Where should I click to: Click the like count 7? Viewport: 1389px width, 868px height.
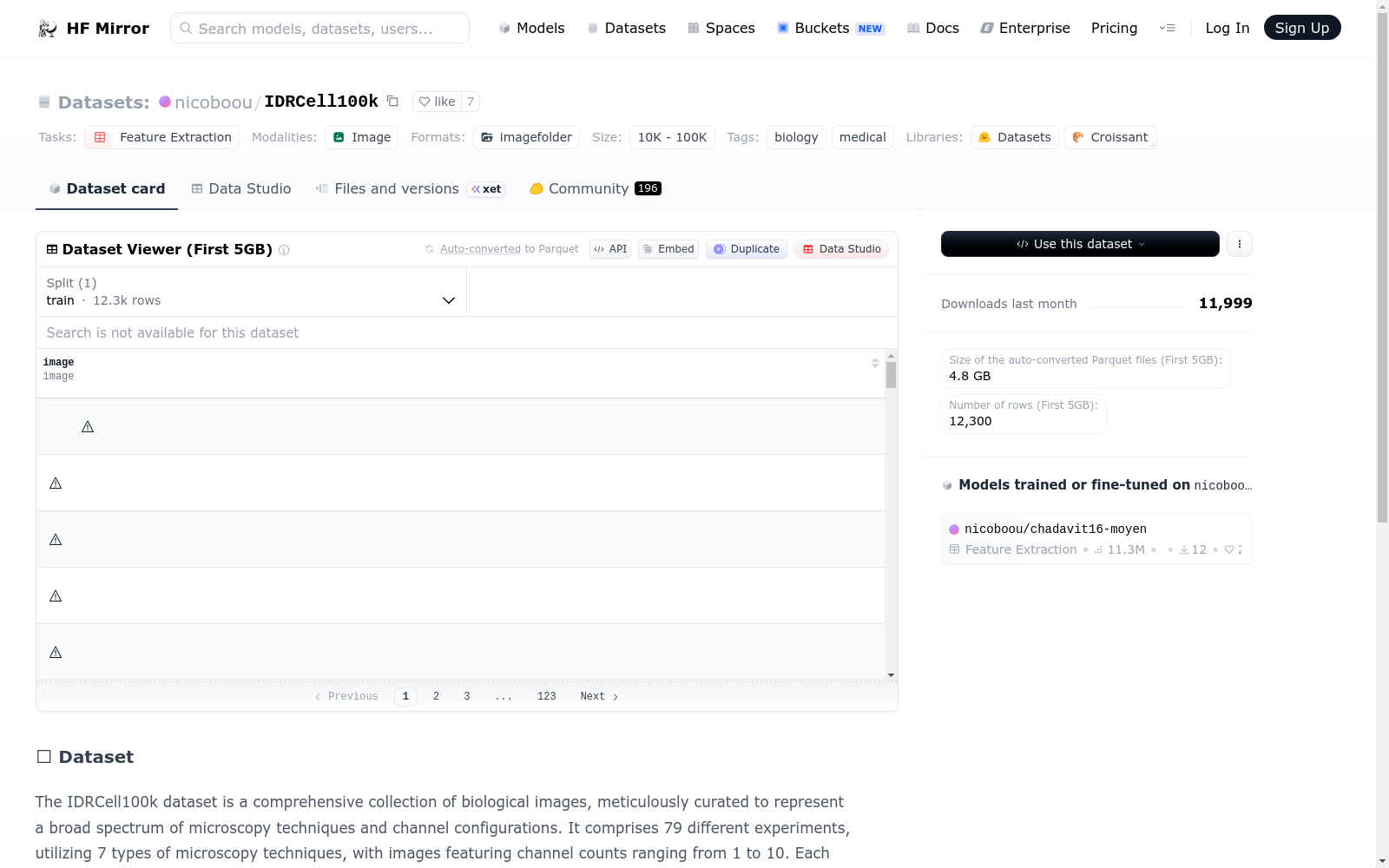(x=471, y=102)
